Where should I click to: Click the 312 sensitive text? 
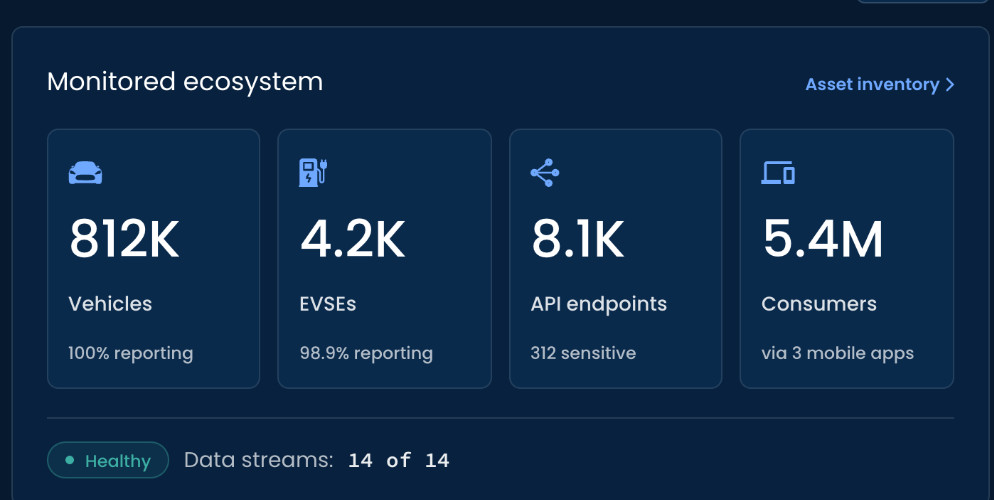coord(583,353)
